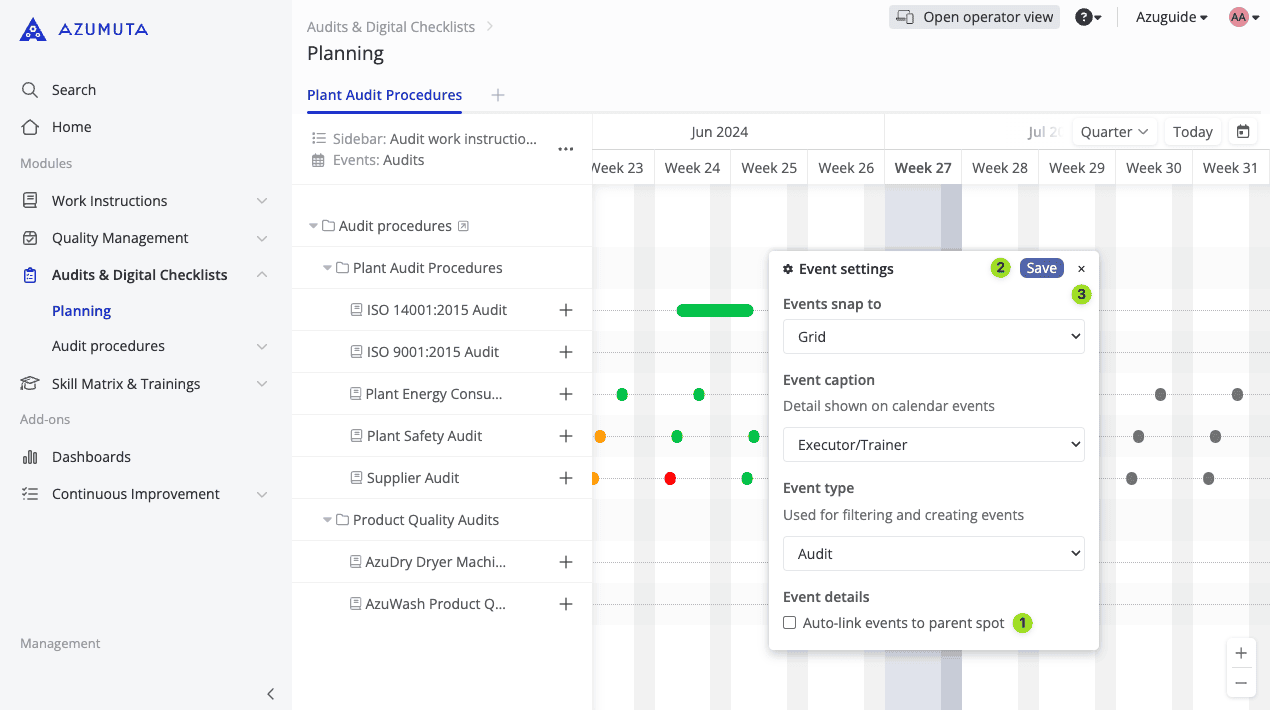Click the calendar date picker icon
The height and width of the screenshot is (710, 1270).
1243,132
